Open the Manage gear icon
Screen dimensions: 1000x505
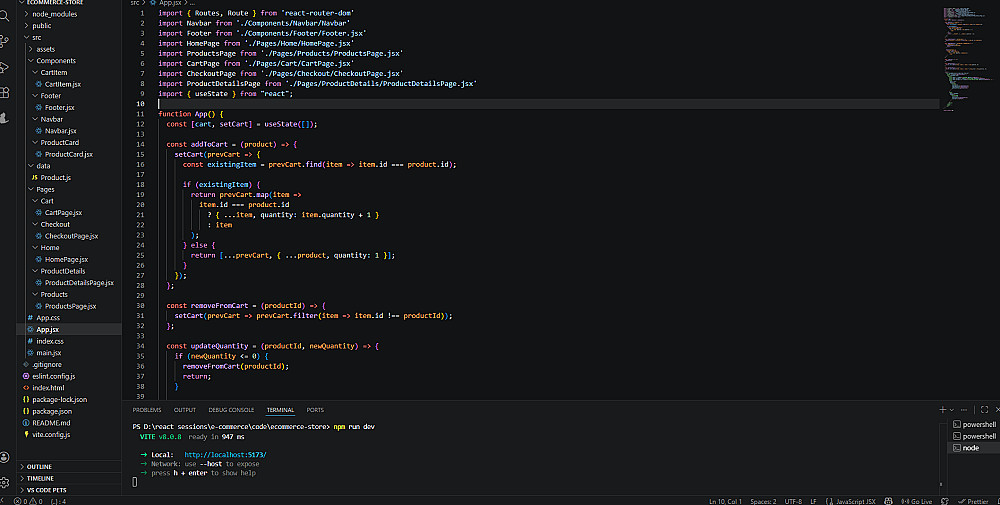[x=5, y=482]
